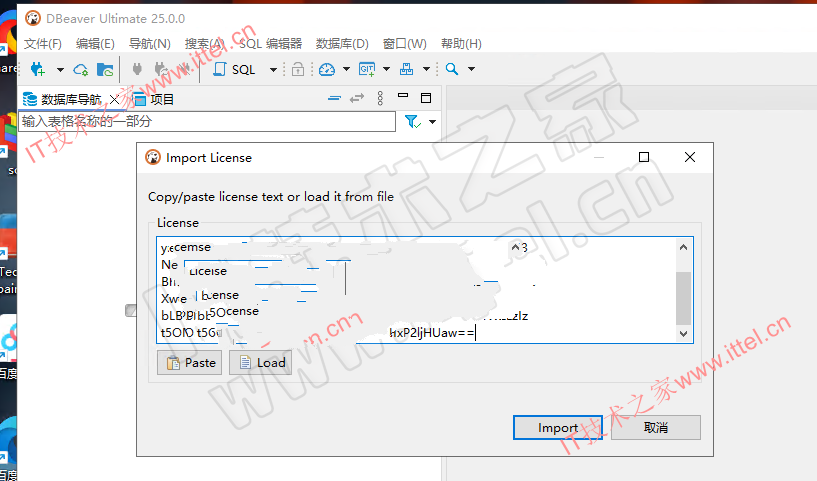Click the SQL editor script icon

(x=219, y=69)
